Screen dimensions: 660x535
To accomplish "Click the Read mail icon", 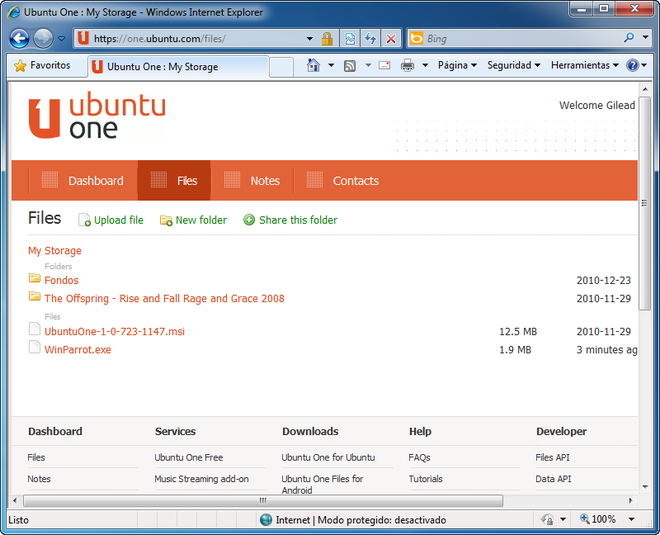I will point(384,65).
